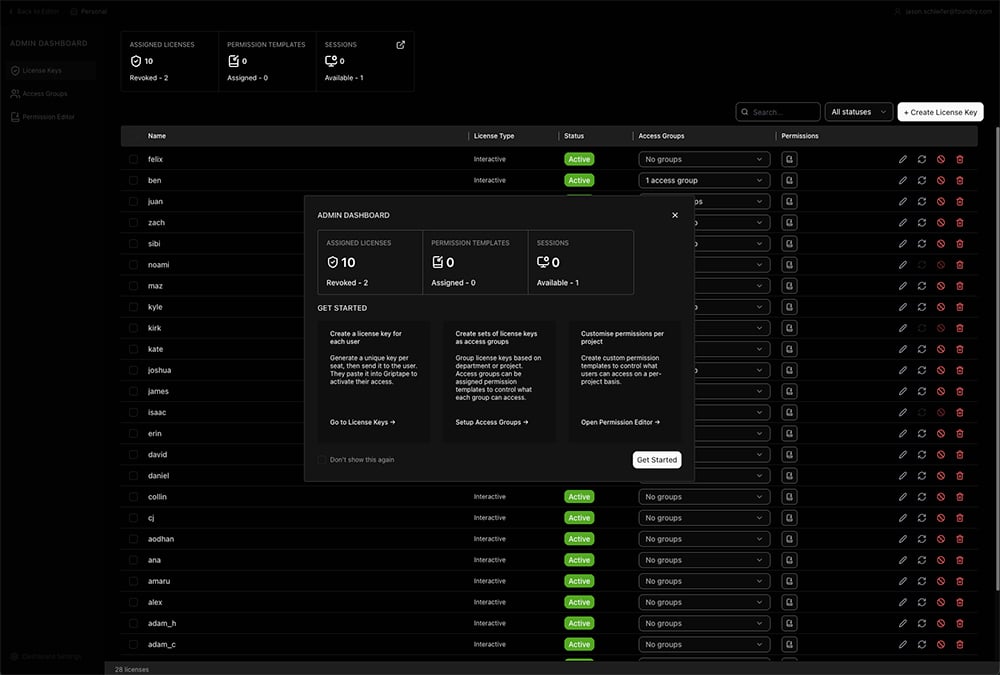
Task: Open alex's access groups dropdown
Action: 704,602
